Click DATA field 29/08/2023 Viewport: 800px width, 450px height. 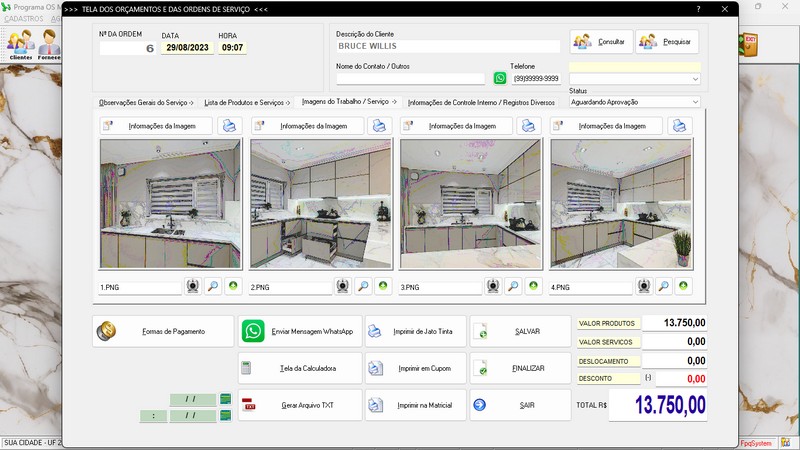(x=187, y=47)
